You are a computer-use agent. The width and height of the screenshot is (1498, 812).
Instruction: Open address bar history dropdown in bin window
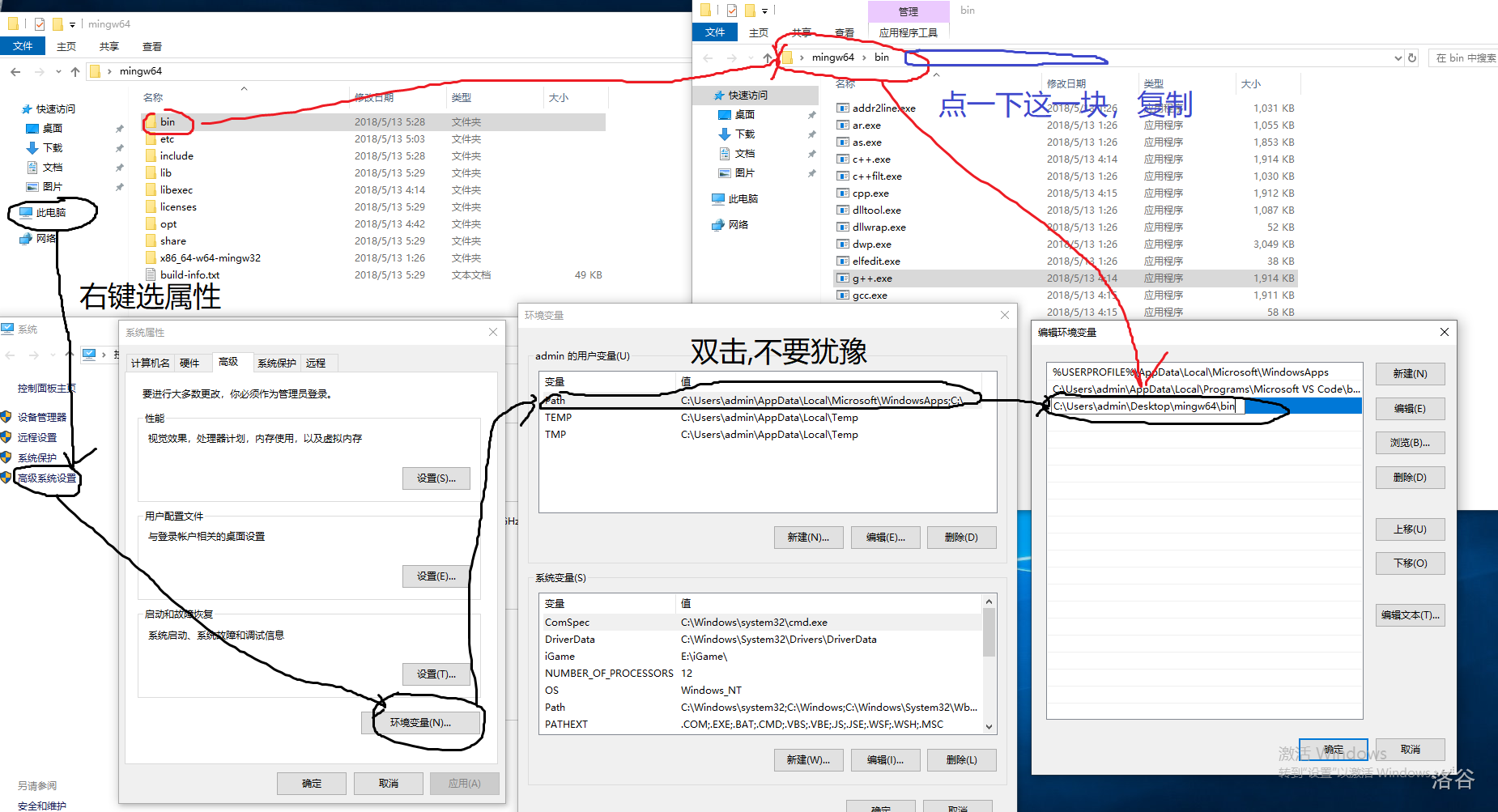pyautogui.click(x=1398, y=58)
